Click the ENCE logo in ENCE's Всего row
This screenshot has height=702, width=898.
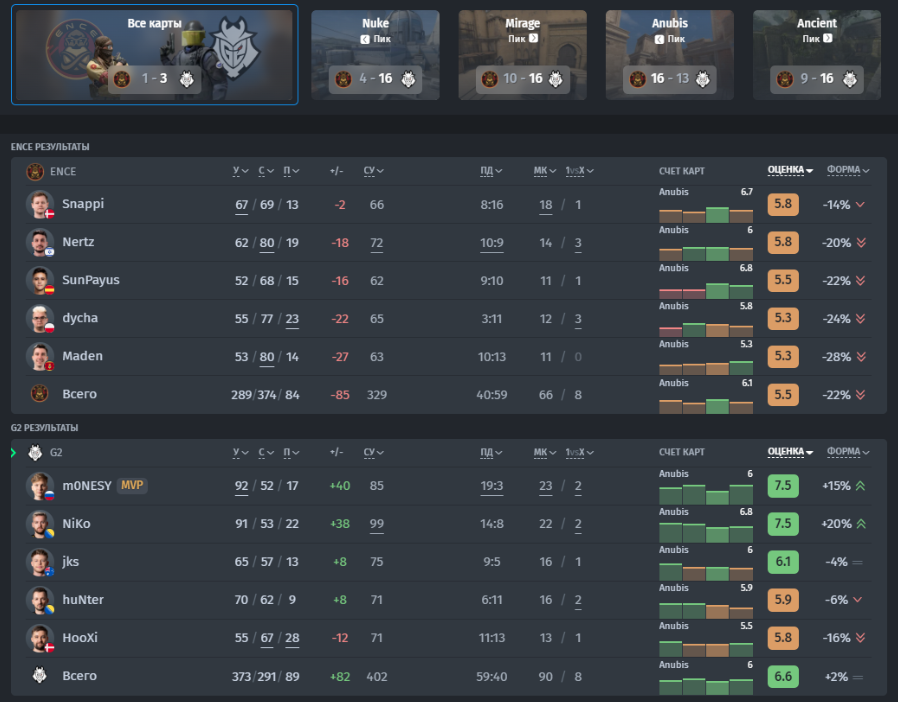pyautogui.click(x=40, y=394)
